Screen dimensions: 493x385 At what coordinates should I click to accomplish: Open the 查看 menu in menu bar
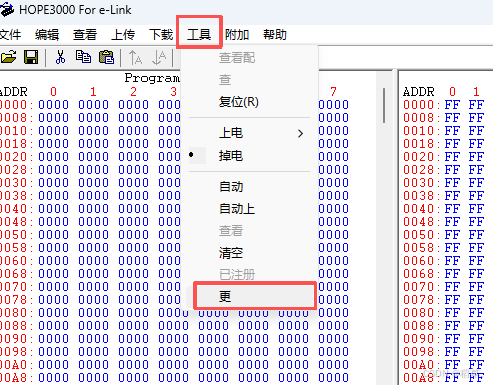click(x=85, y=35)
